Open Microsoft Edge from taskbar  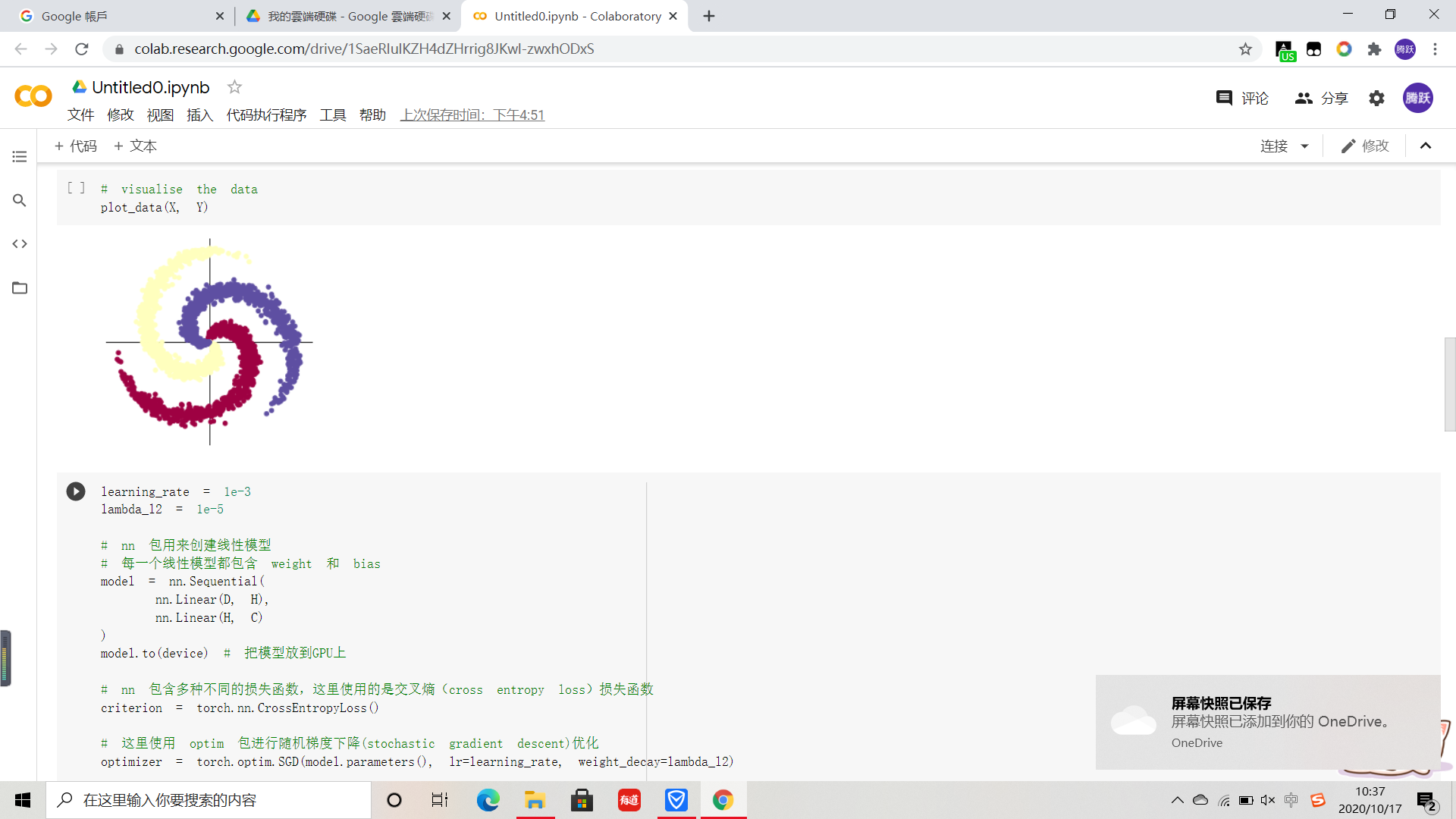pyautogui.click(x=488, y=800)
